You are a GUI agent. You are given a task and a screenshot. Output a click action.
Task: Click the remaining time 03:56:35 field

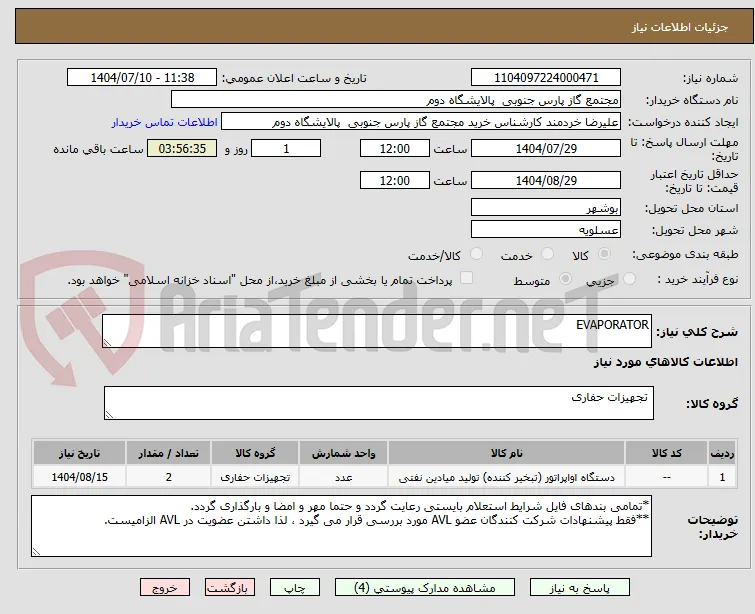pos(182,148)
